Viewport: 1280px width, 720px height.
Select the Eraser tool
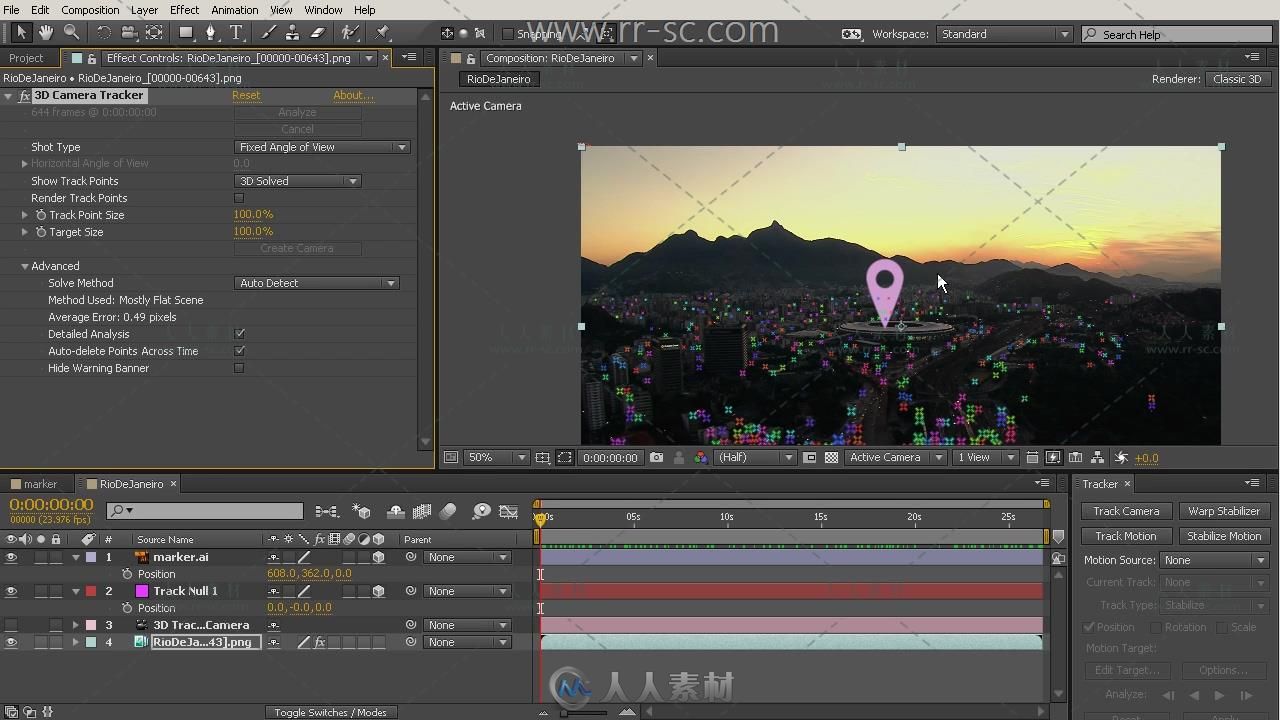pos(318,33)
